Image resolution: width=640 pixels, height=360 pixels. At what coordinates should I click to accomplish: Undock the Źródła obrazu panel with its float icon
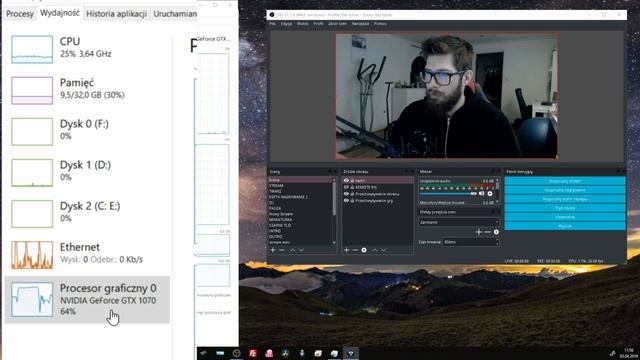pos(407,171)
